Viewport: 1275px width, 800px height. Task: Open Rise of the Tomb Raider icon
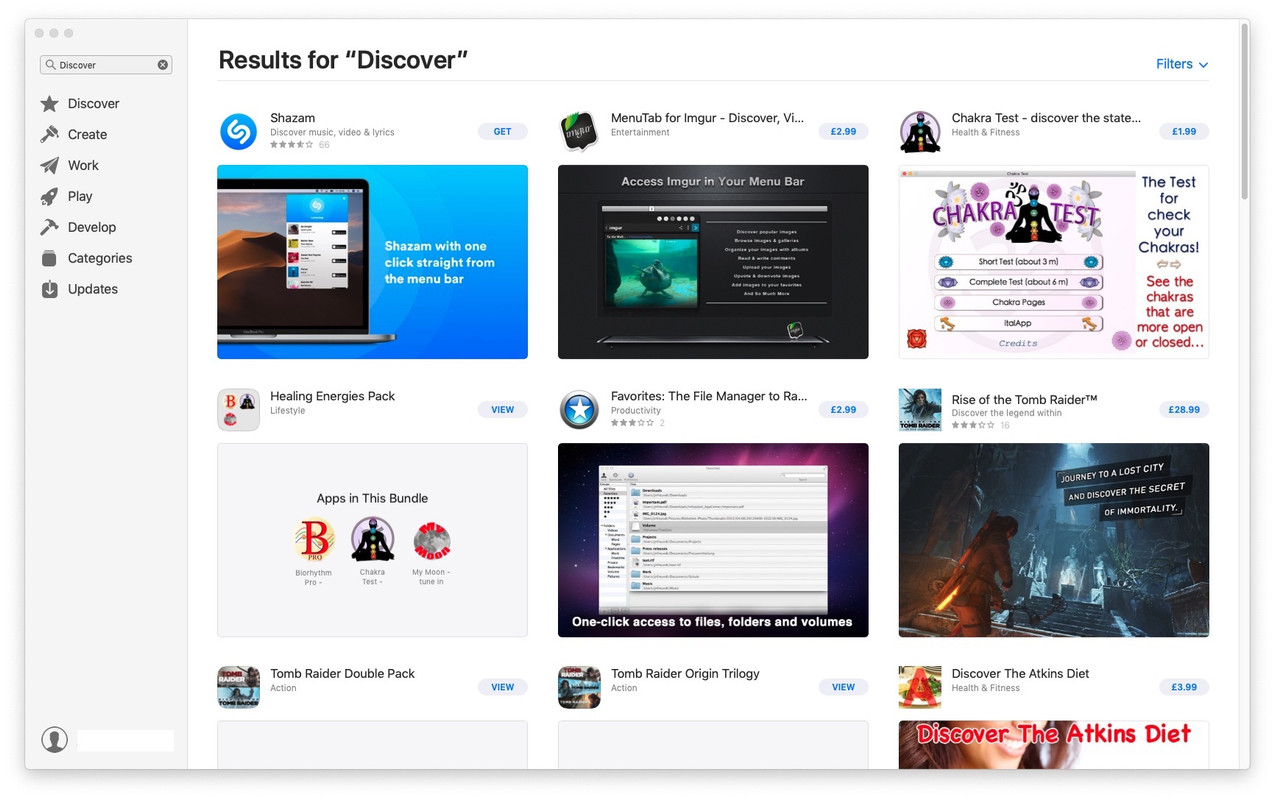coord(920,409)
